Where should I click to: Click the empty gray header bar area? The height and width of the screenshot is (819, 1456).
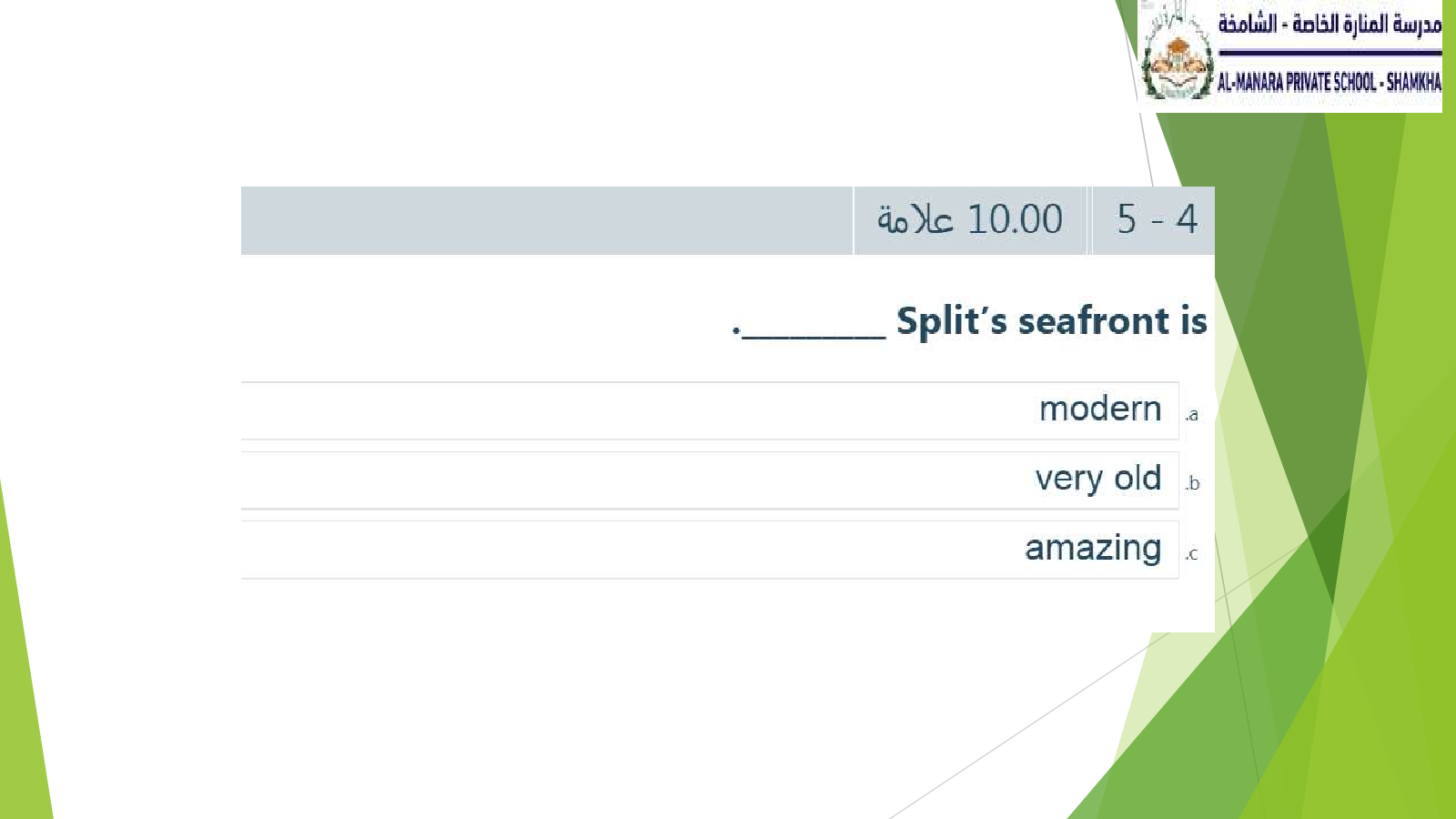(546, 220)
